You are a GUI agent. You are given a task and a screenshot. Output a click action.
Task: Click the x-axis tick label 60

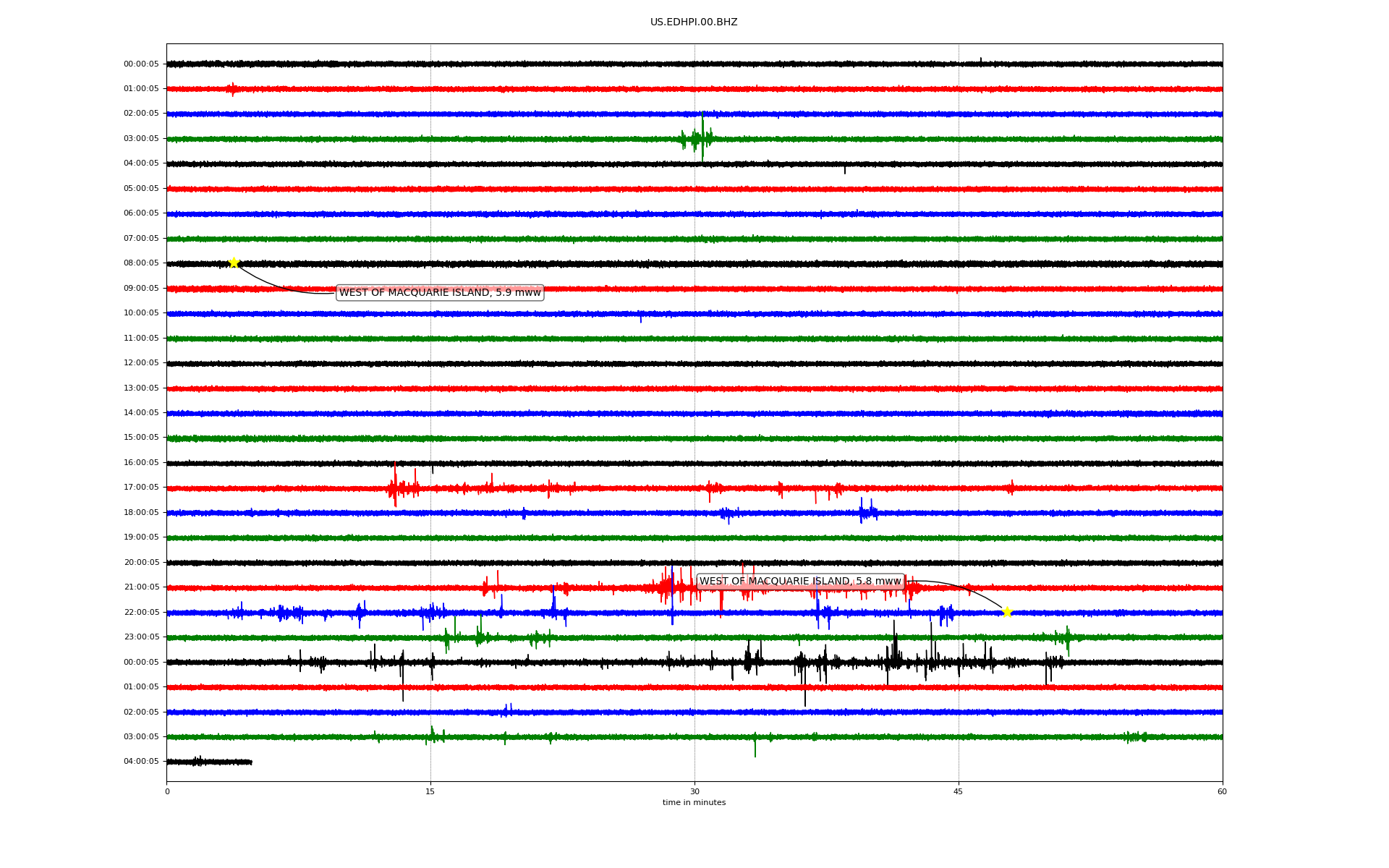pos(1222,791)
